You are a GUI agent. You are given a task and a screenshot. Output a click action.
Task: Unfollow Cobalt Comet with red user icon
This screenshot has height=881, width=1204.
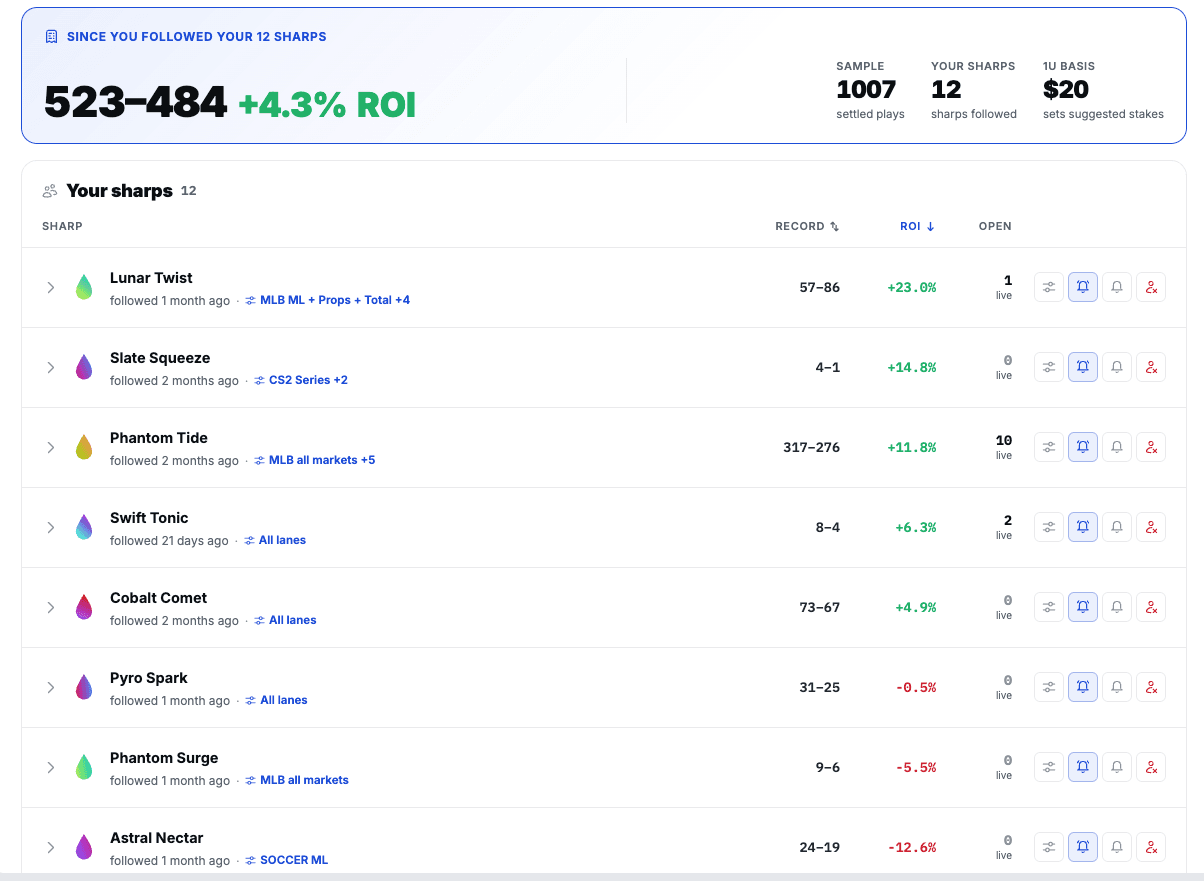click(1151, 607)
